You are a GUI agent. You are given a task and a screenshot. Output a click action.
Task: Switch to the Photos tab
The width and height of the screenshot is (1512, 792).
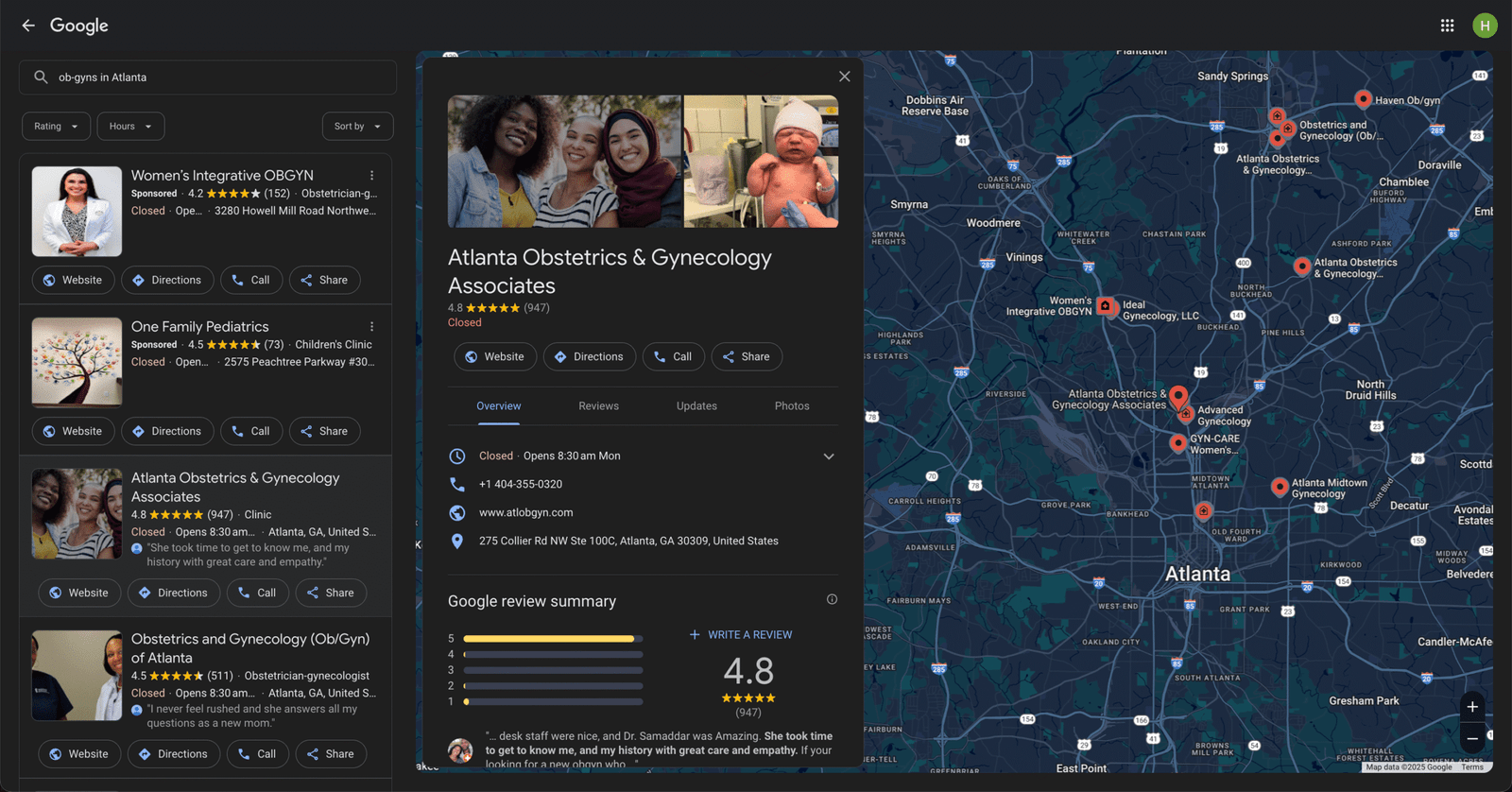click(792, 406)
